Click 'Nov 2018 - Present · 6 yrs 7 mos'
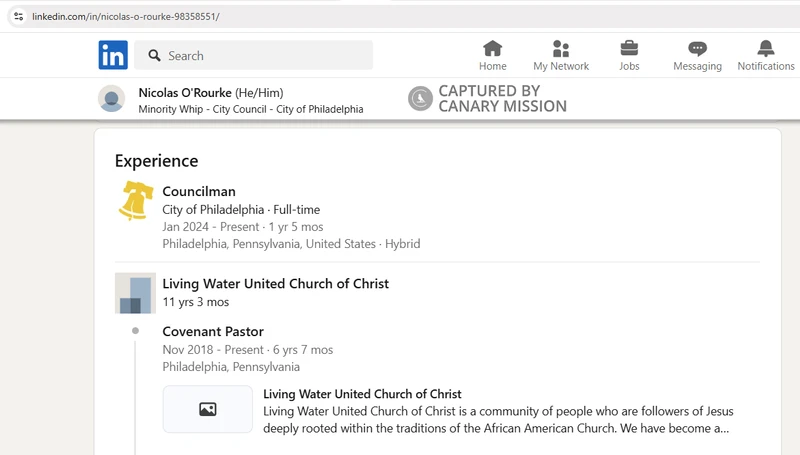This screenshot has height=455, width=800. (248, 350)
